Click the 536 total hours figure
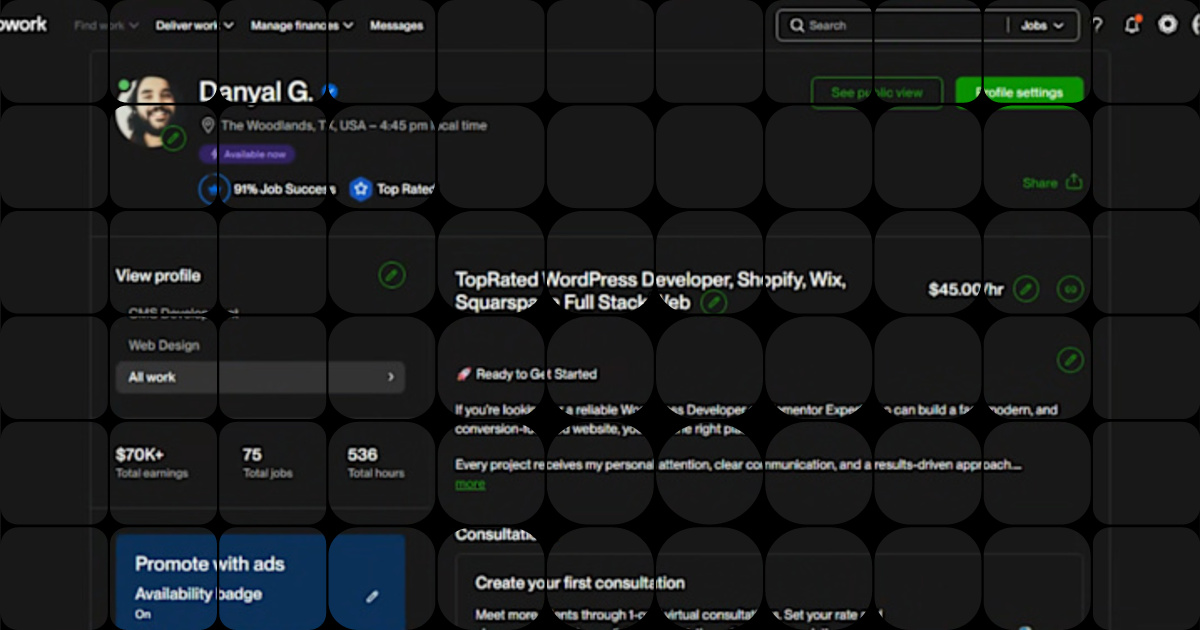Viewport: 1200px width, 630px height. pyautogui.click(x=363, y=455)
